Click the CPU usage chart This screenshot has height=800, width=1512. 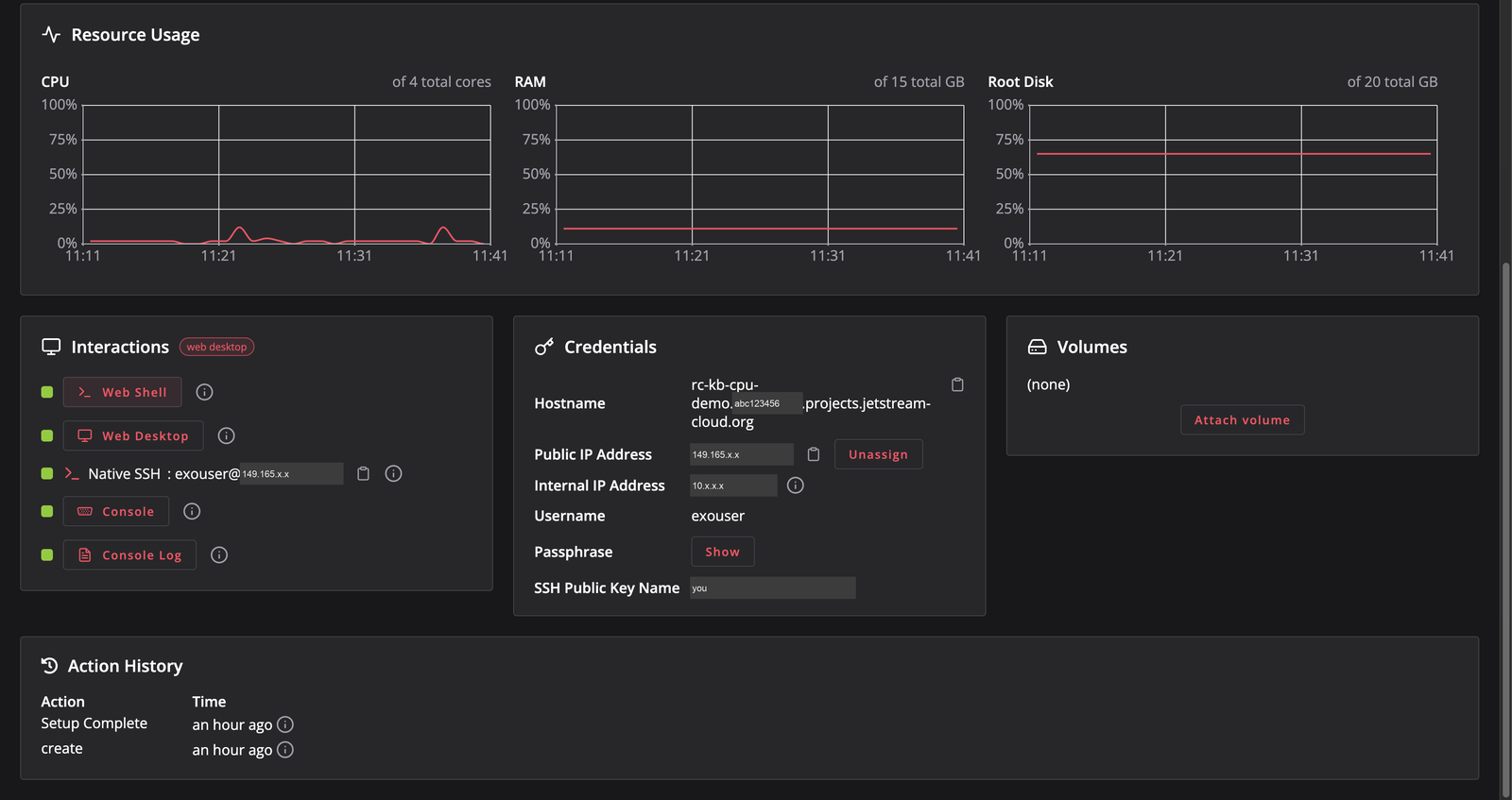(x=286, y=174)
